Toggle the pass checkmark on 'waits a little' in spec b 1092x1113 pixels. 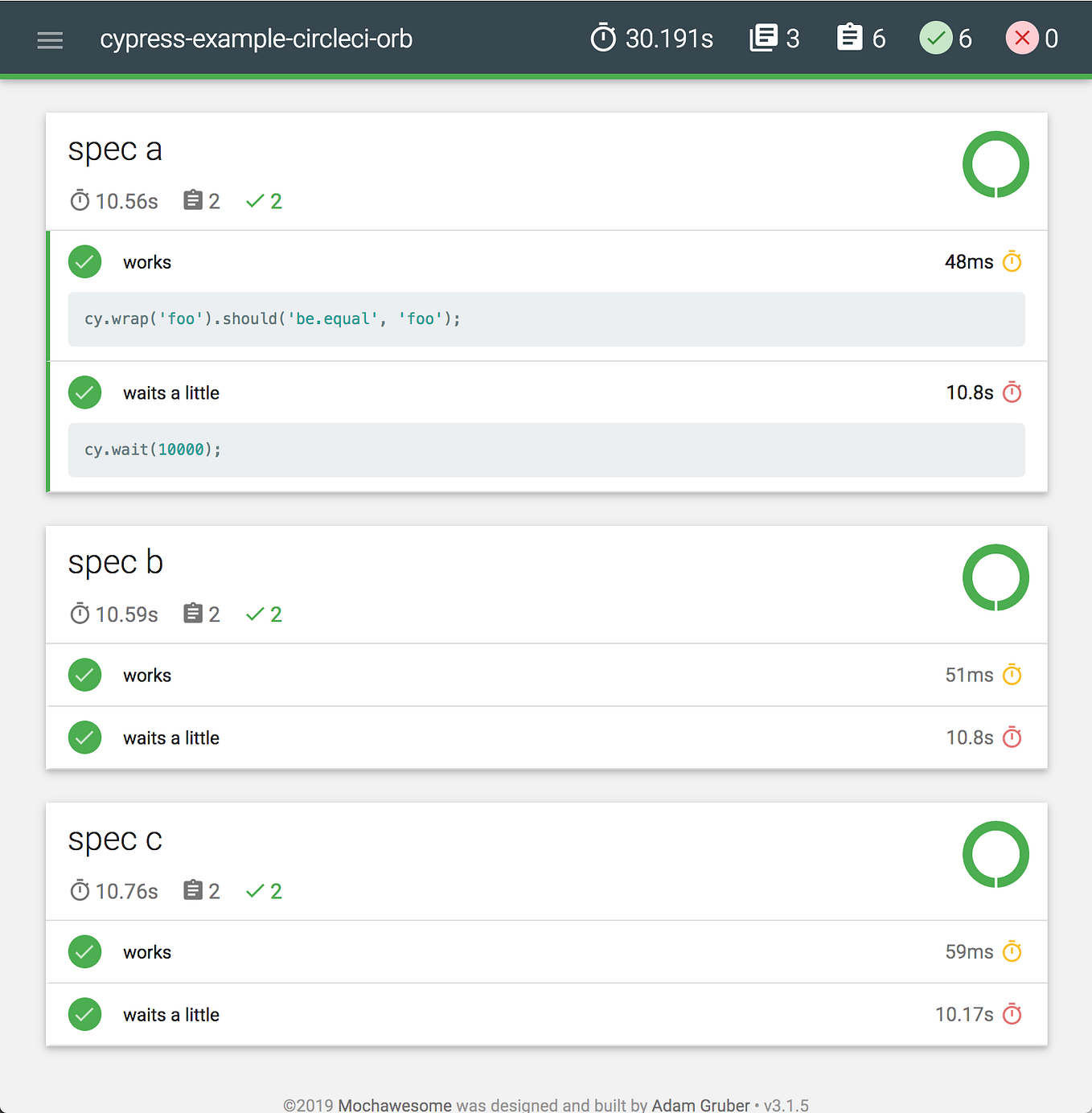pyautogui.click(x=84, y=737)
